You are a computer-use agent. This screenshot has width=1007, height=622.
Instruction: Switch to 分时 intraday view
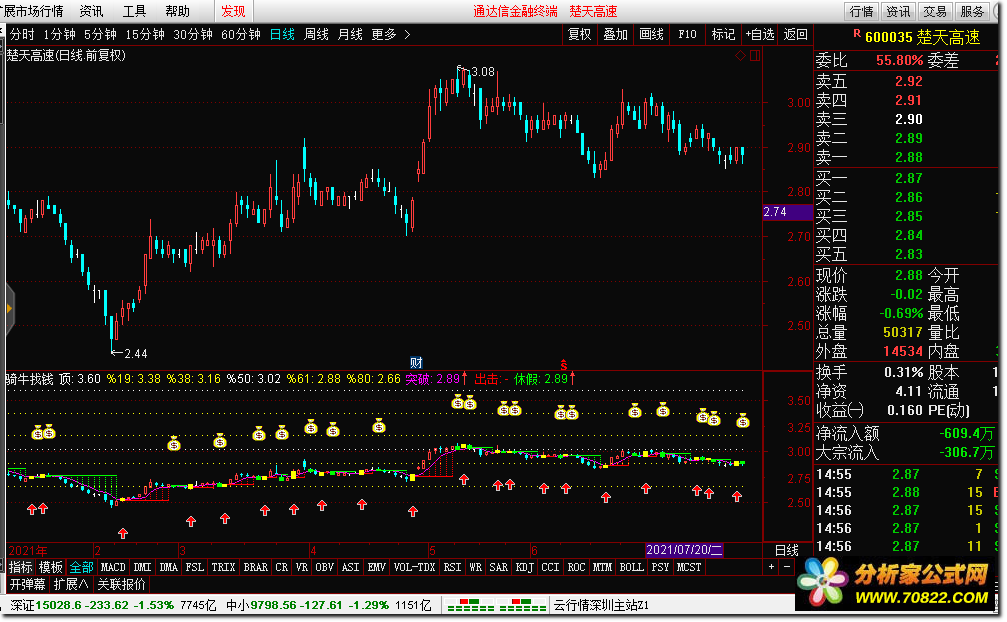coord(22,35)
